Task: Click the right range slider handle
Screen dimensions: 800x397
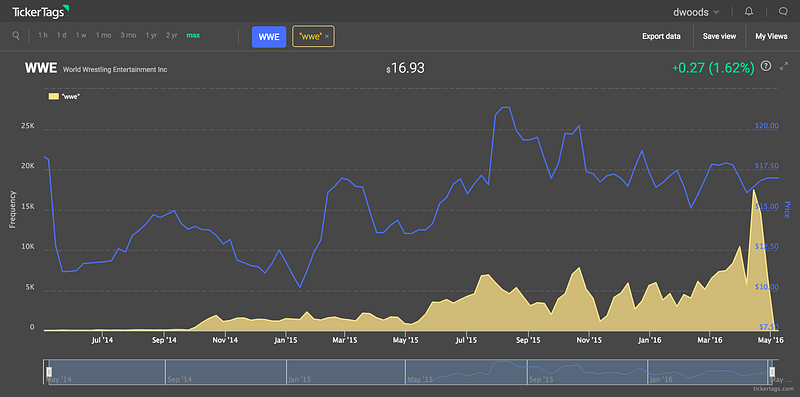Action: click(x=772, y=371)
